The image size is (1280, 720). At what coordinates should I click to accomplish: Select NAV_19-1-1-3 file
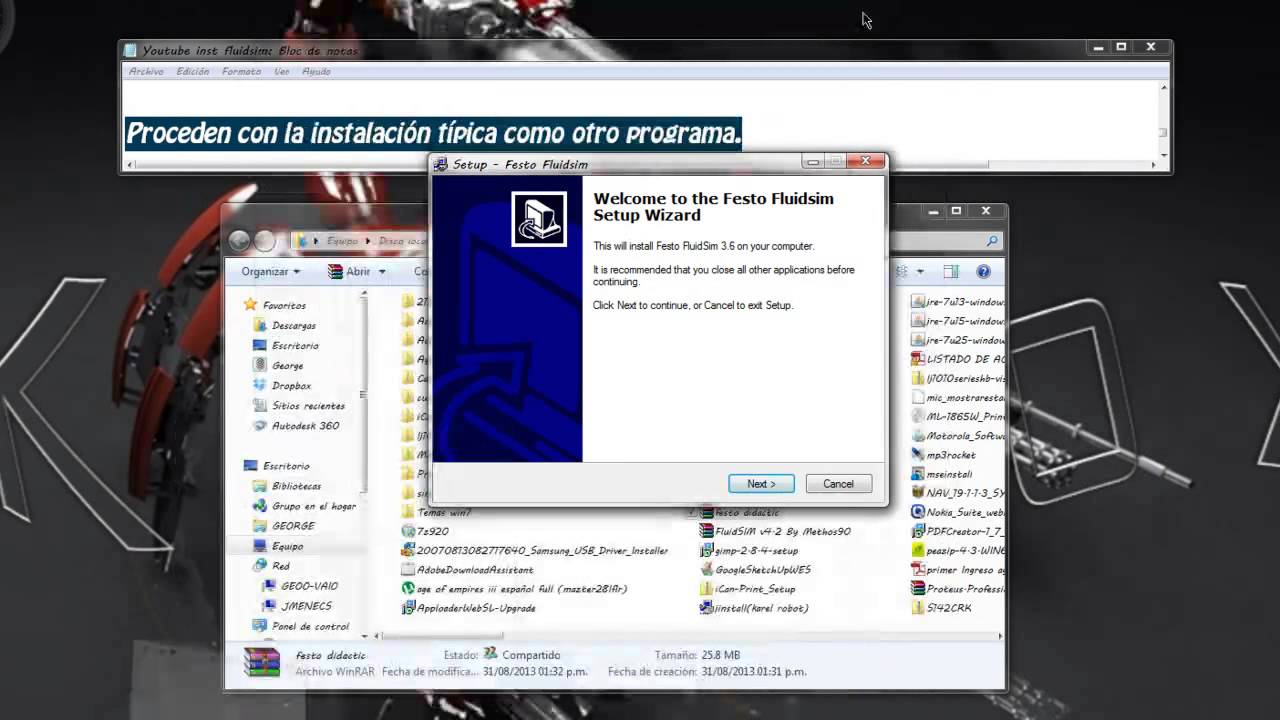click(x=958, y=493)
